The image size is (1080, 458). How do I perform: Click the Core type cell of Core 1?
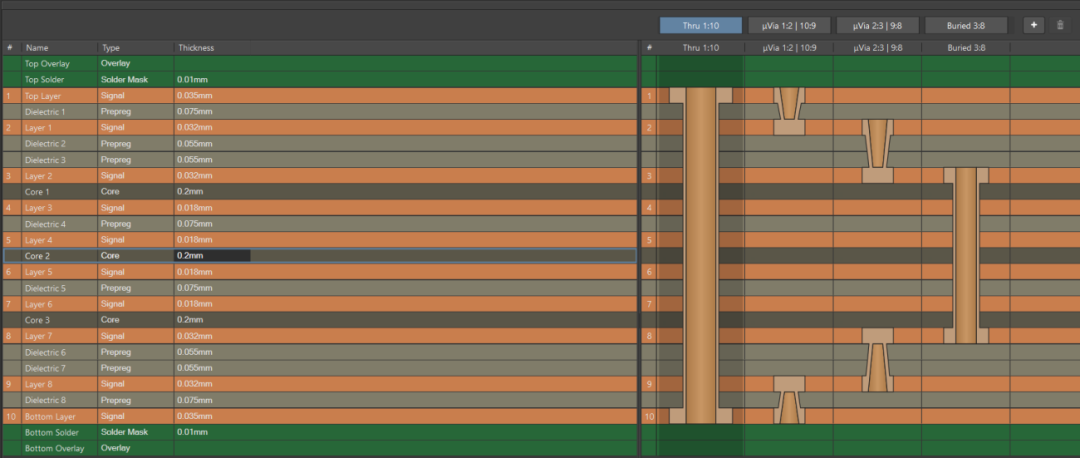click(x=110, y=191)
